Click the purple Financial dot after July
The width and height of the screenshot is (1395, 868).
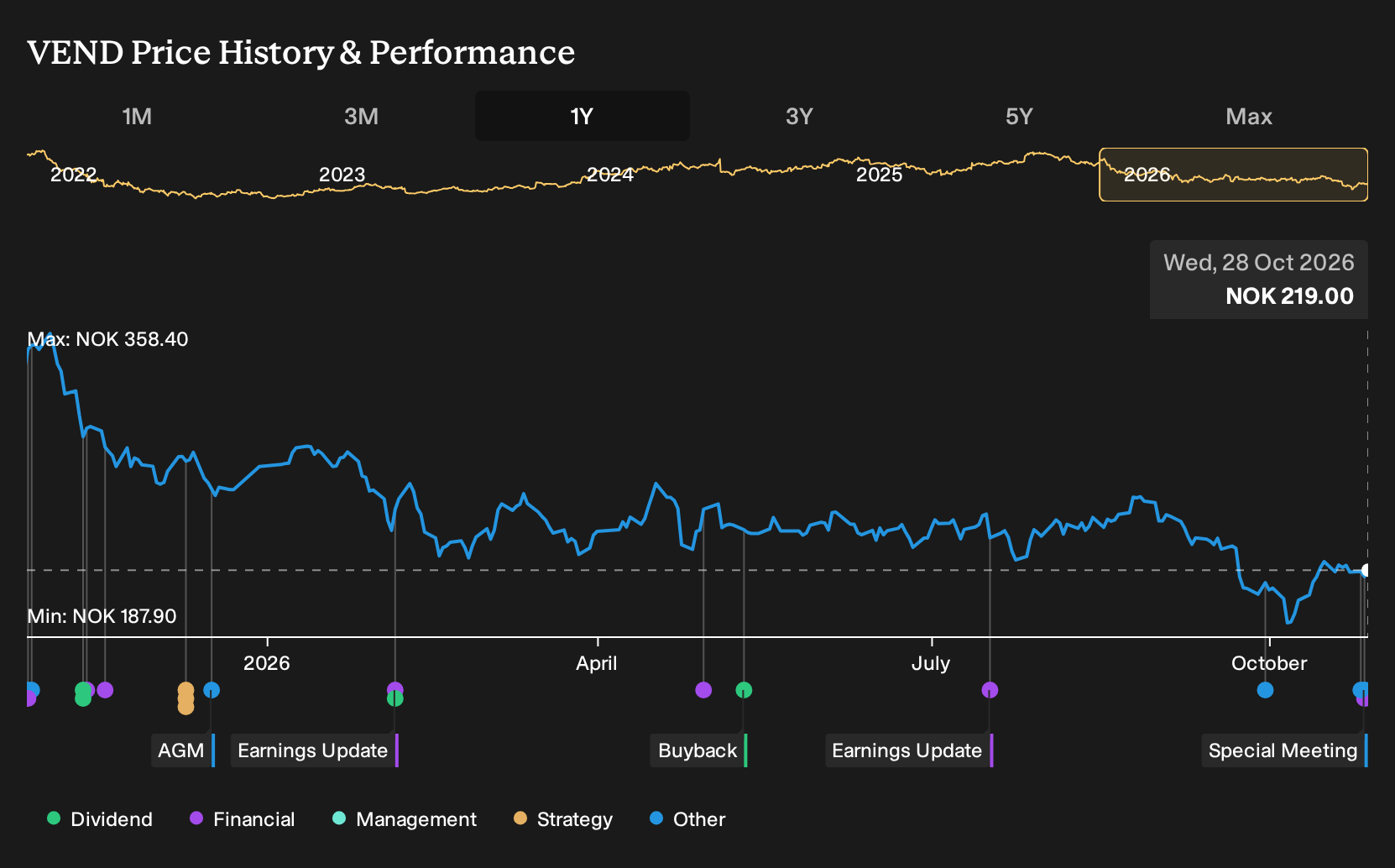[990, 690]
